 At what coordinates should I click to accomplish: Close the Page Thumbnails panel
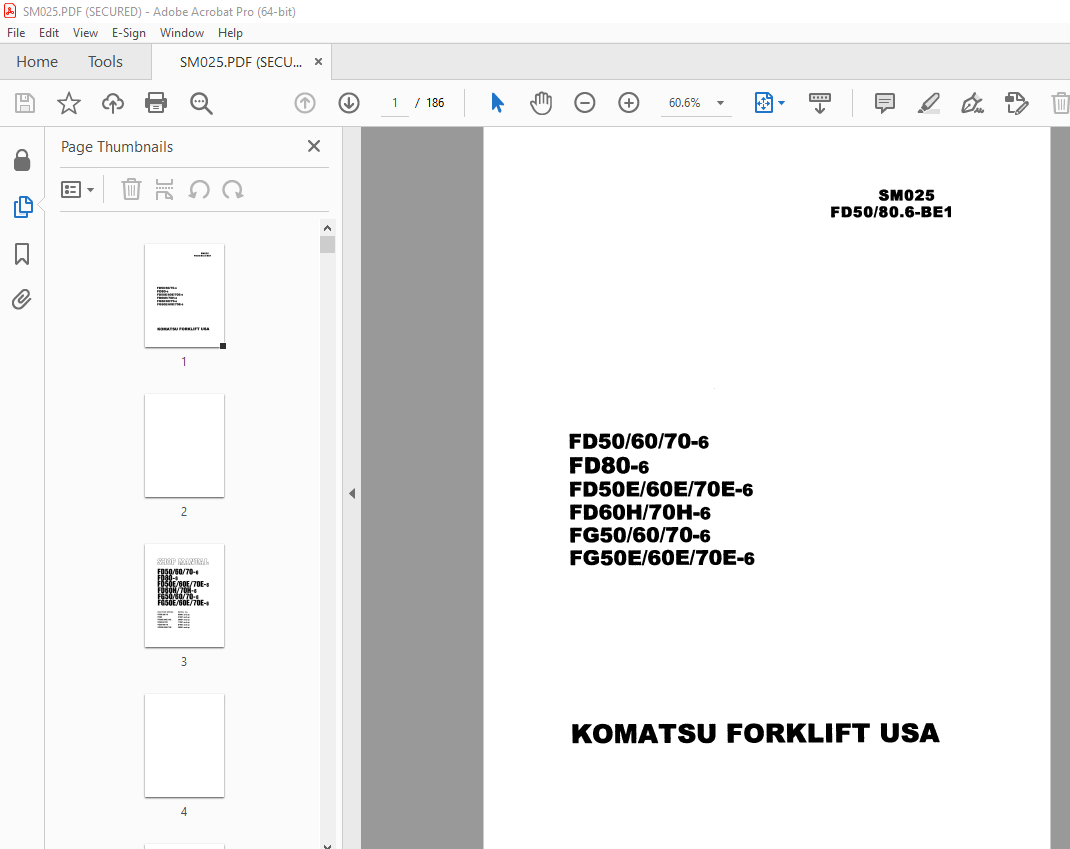click(x=314, y=146)
